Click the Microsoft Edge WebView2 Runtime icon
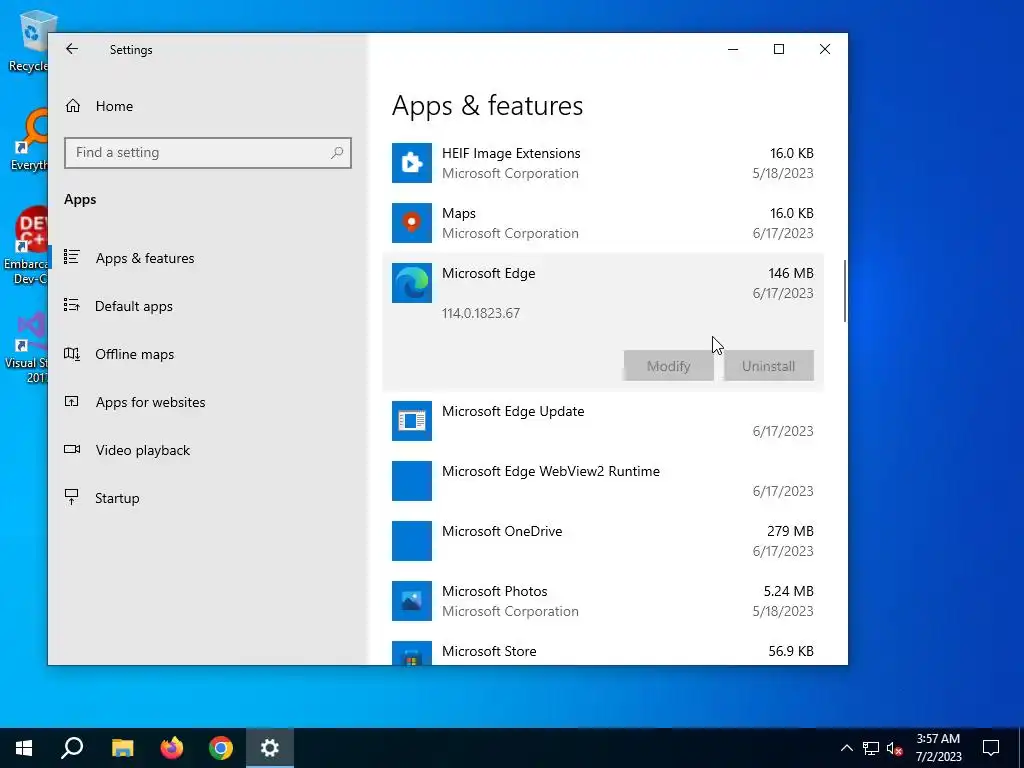The height and width of the screenshot is (768, 1024). click(411, 481)
